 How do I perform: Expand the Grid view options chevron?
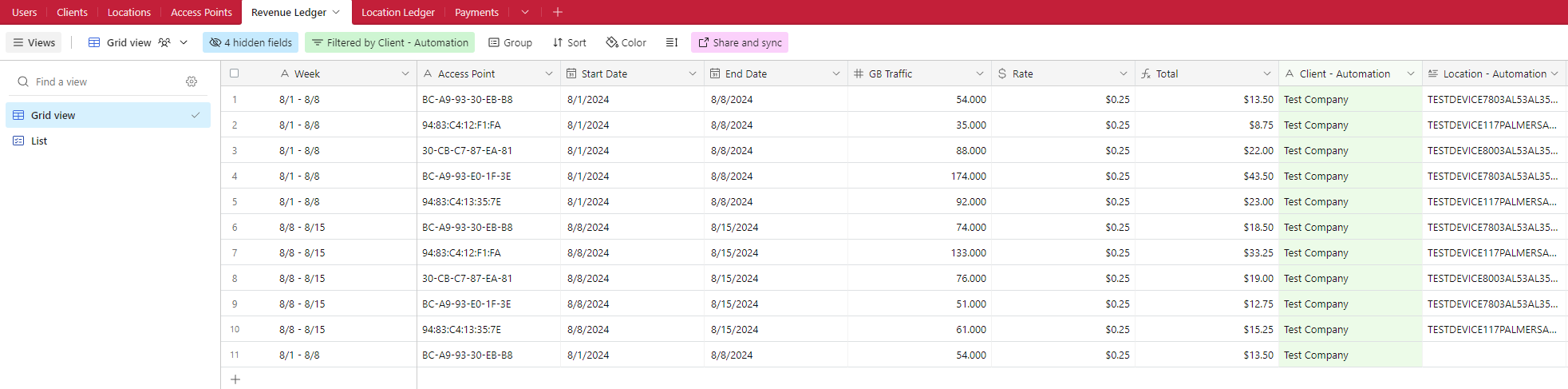point(184,42)
